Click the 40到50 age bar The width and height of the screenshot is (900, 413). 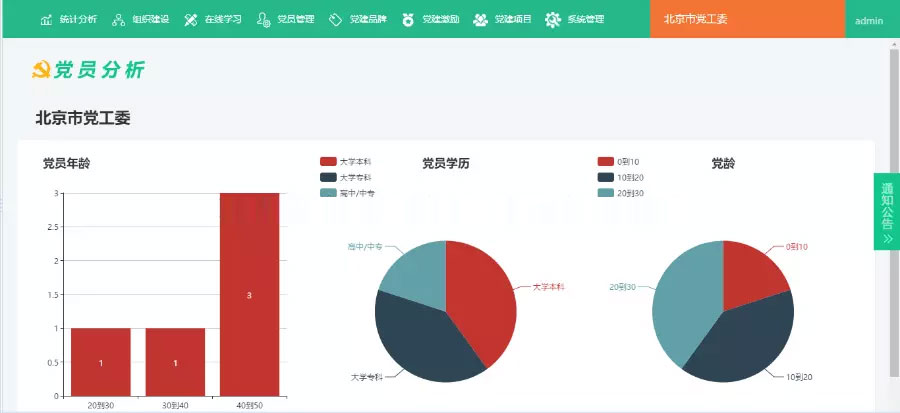[x=250, y=294]
